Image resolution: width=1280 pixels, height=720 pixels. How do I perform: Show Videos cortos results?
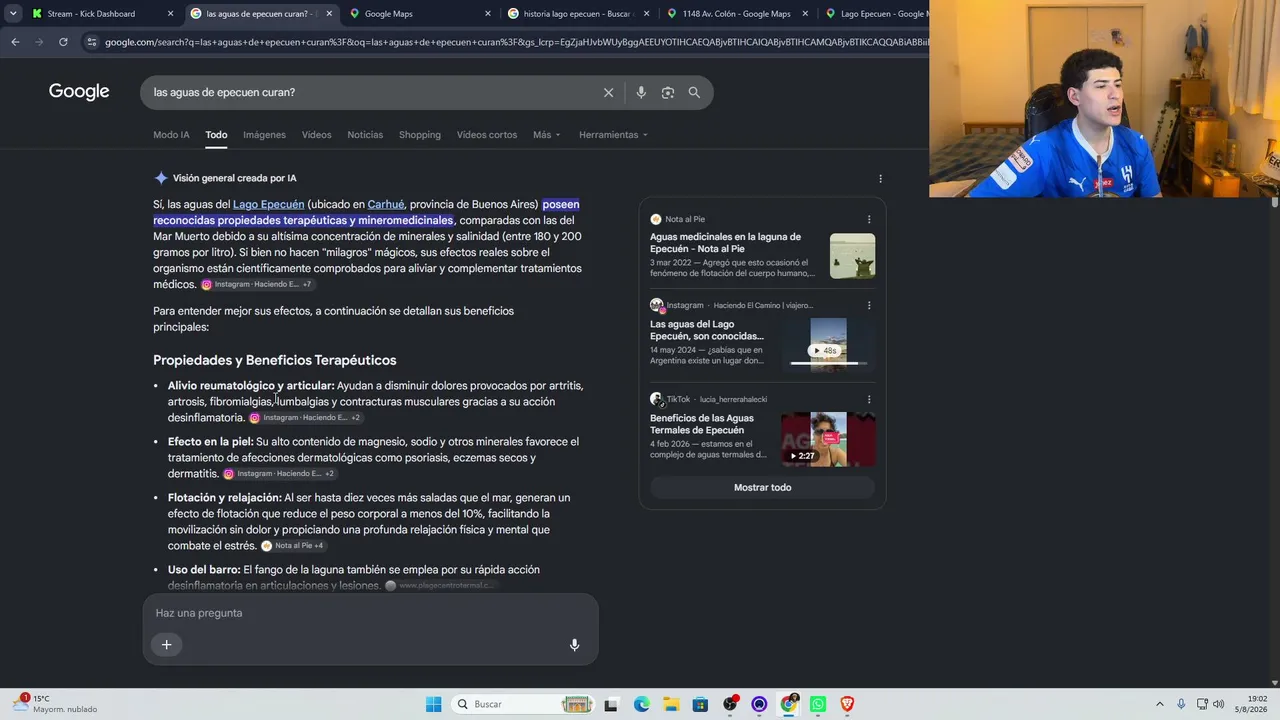(x=487, y=135)
